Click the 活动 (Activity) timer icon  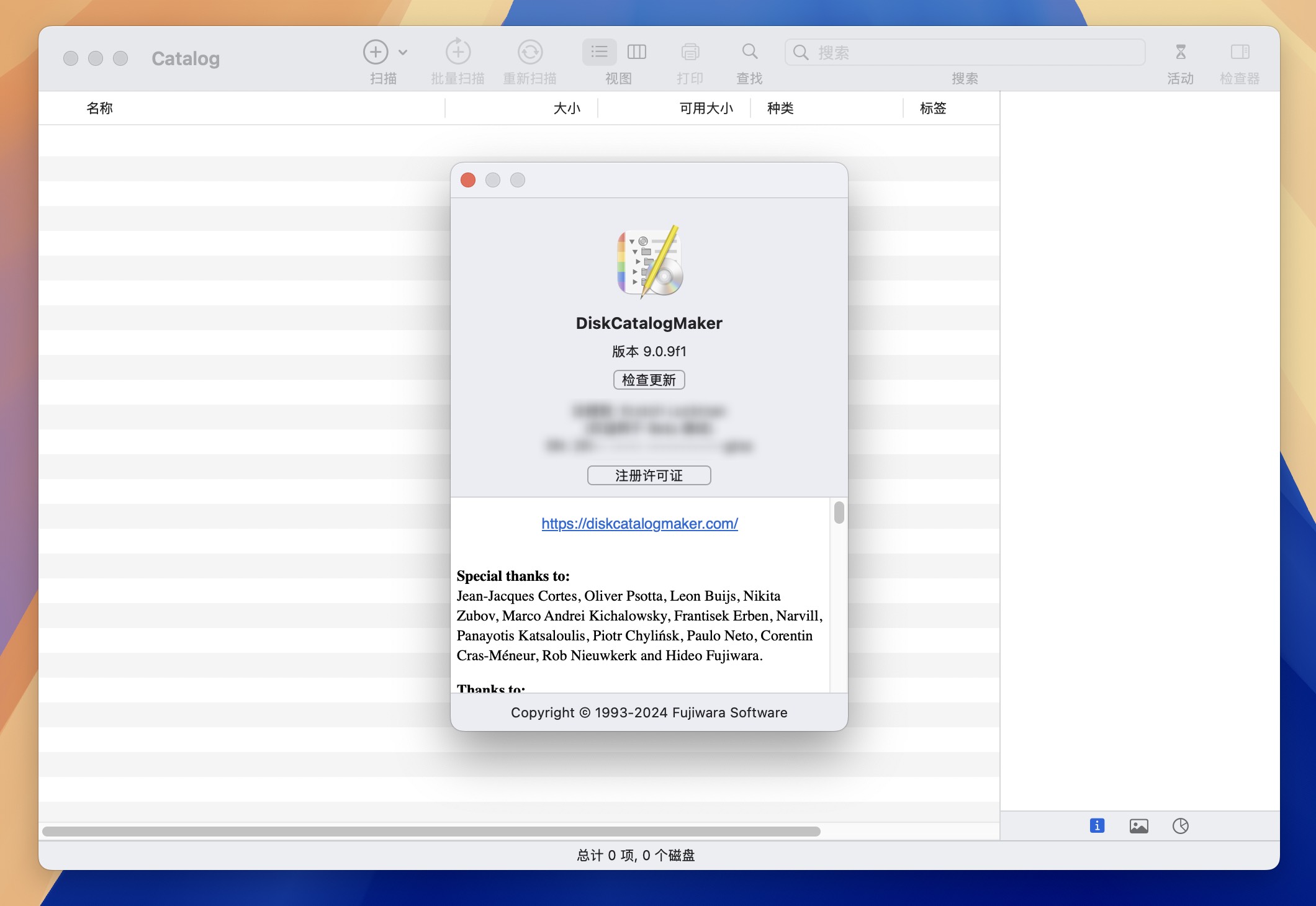1181,51
